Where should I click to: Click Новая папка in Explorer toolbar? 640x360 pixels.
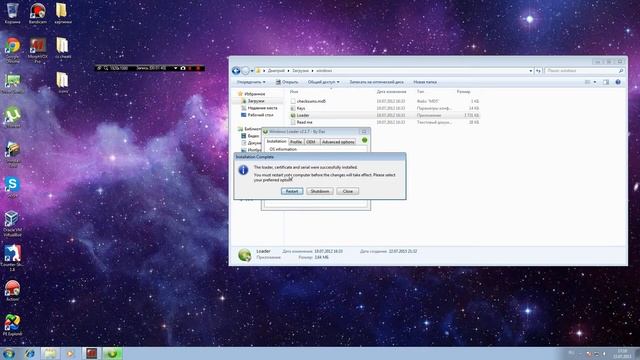point(425,82)
